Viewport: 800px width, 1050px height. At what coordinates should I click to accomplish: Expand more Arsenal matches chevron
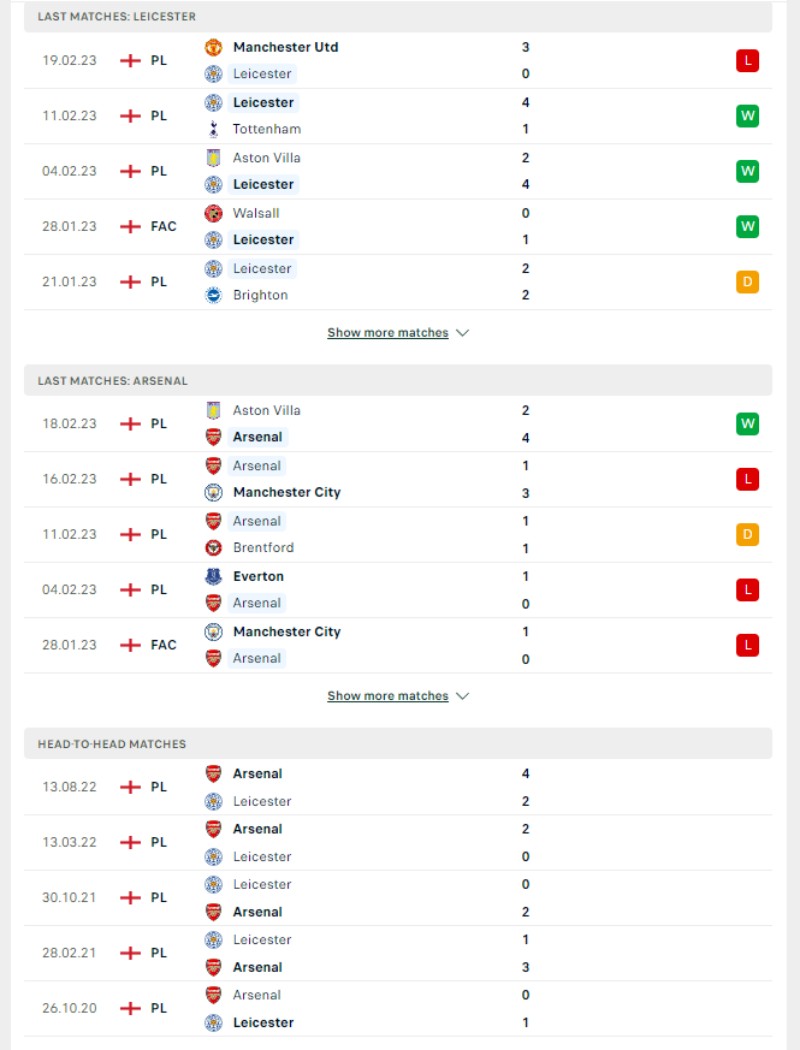coord(463,696)
